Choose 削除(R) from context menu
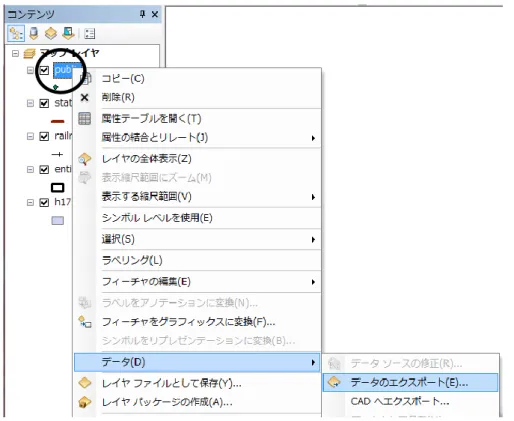This screenshot has height=421, width=514. coord(197,97)
